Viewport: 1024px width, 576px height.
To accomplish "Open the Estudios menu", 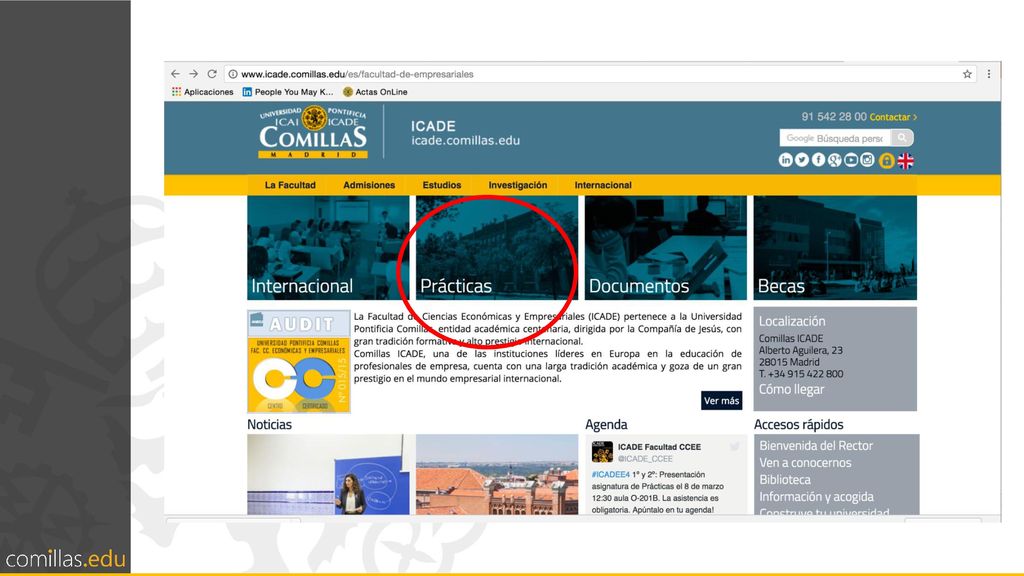I will (x=441, y=185).
